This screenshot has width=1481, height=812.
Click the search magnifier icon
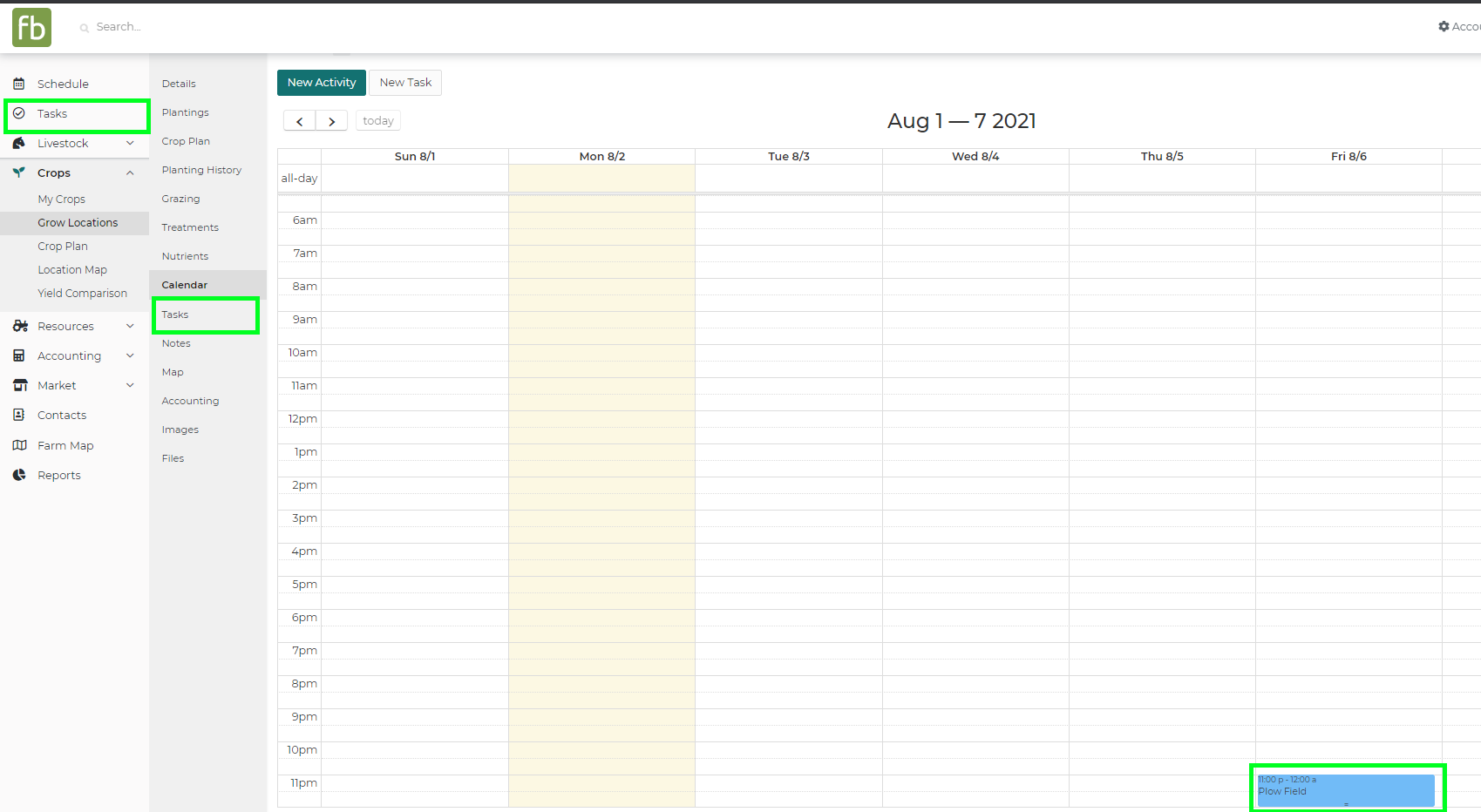pos(85,28)
